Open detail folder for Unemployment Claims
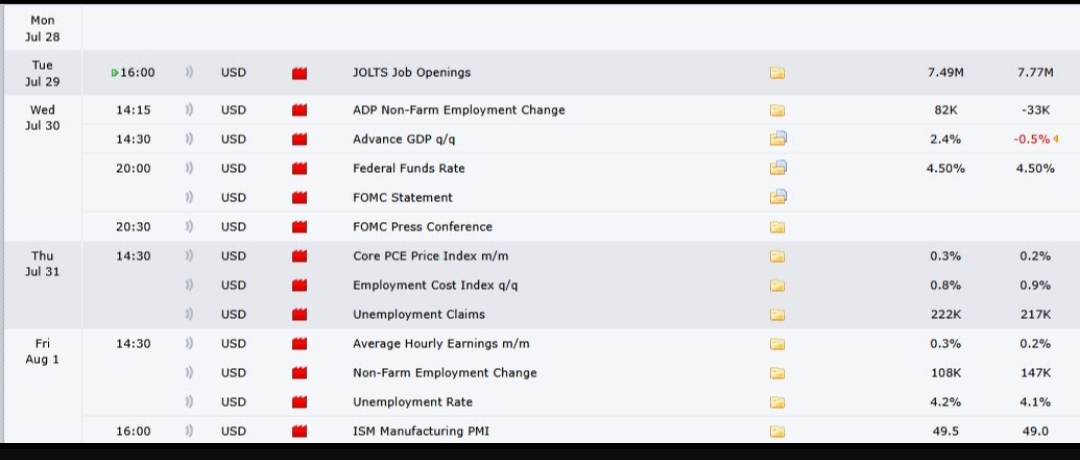 (x=777, y=315)
